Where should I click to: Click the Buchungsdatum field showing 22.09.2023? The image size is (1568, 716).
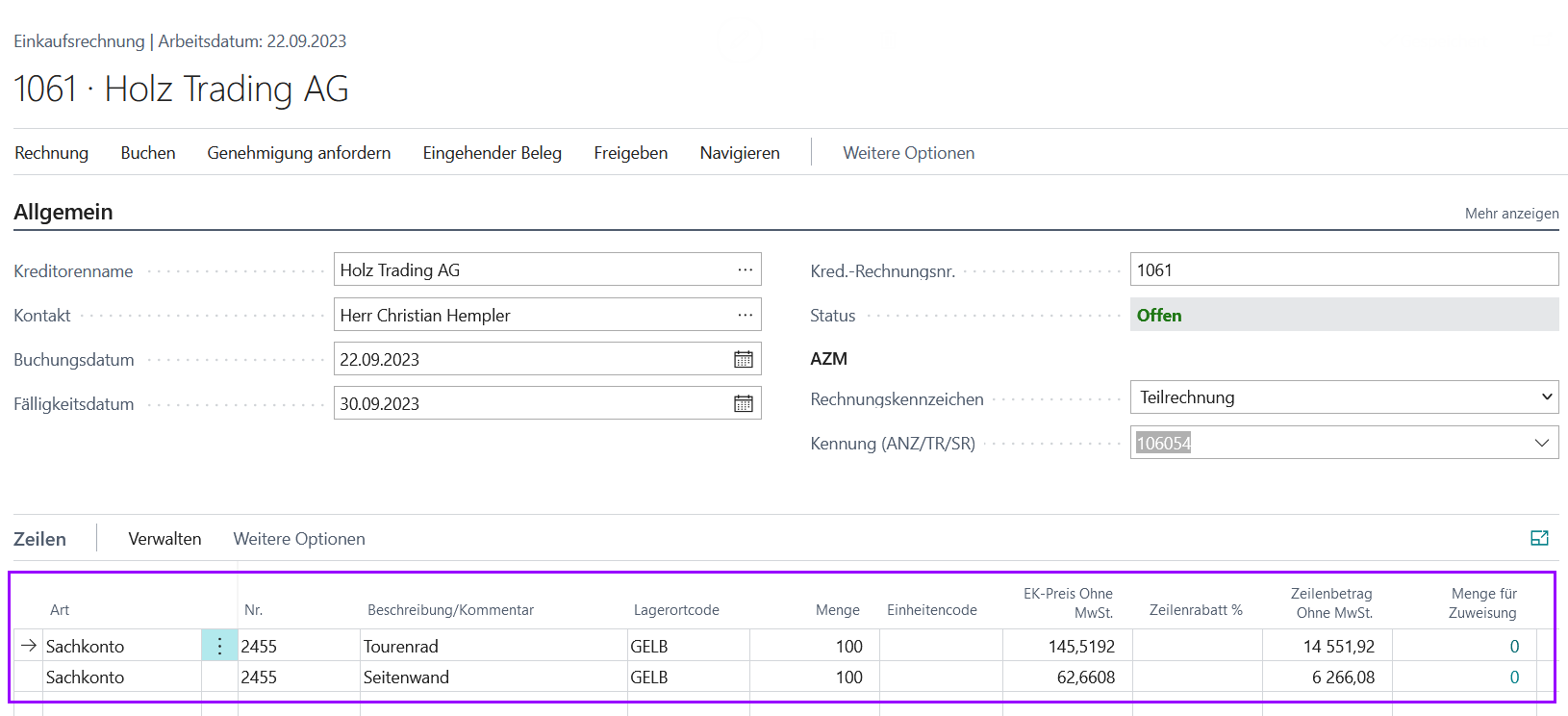[547, 359]
